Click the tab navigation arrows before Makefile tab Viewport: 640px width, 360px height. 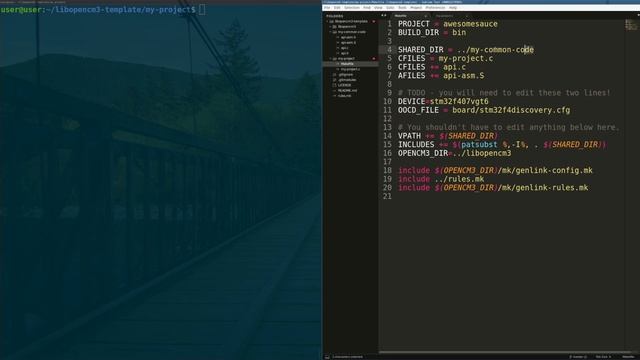coord(384,16)
